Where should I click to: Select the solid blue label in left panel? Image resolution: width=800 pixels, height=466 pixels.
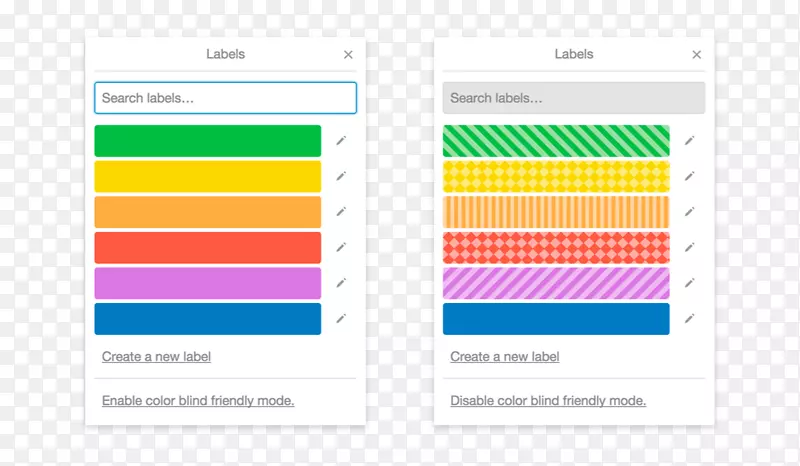coord(207,319)
